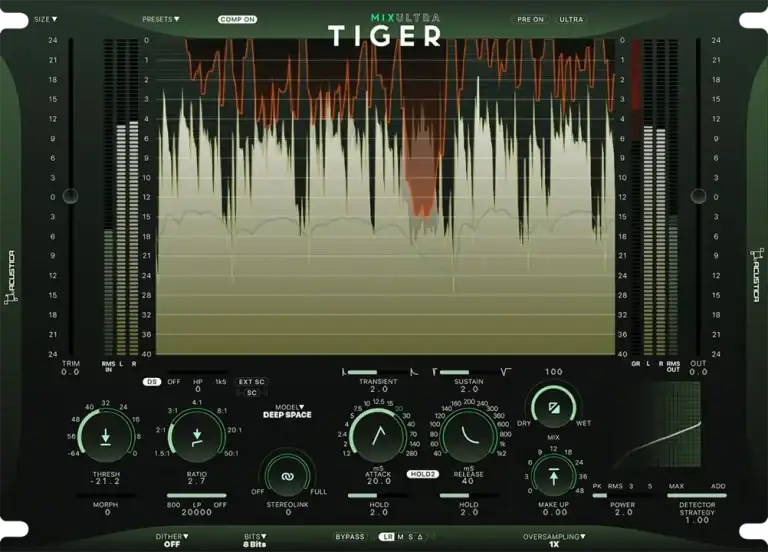Click the Transient slider's right decay icon

(414, 372)
